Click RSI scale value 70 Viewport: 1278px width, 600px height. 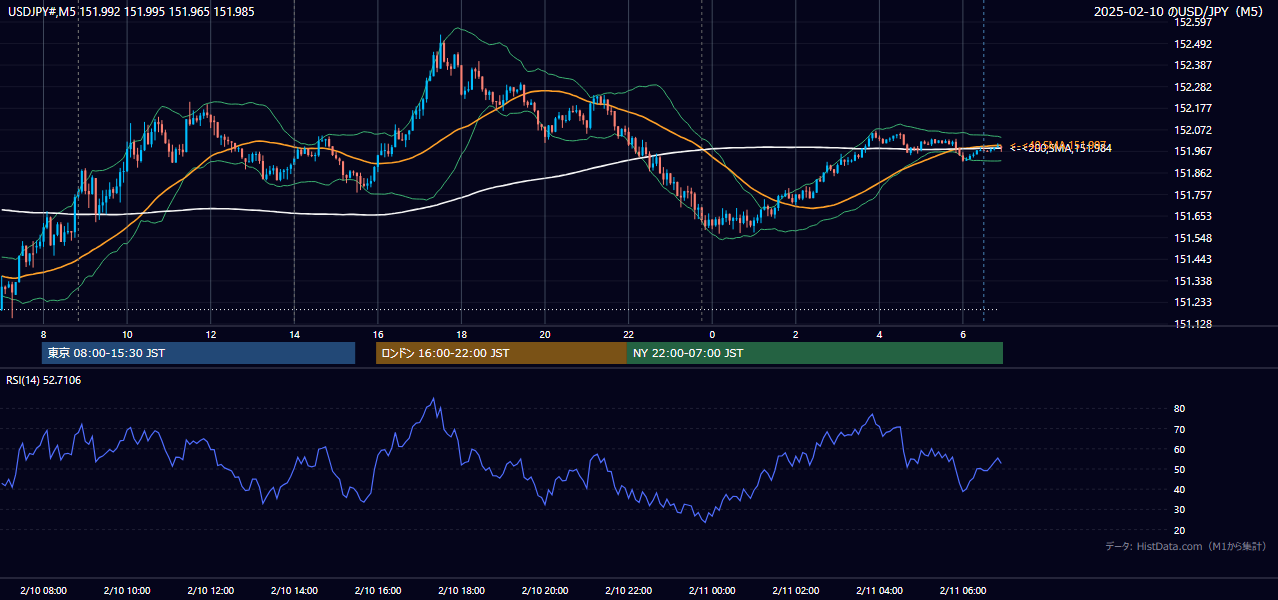(1180, 429)
